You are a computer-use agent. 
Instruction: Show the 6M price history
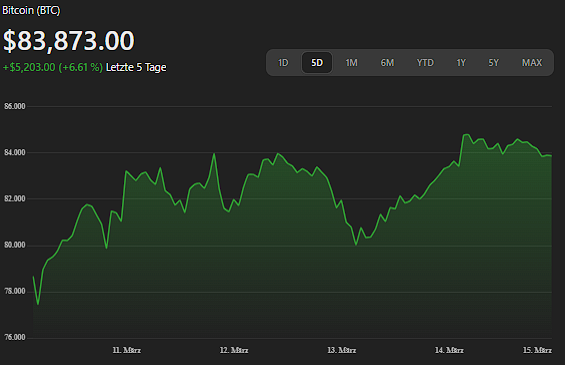tap(387, 63)
